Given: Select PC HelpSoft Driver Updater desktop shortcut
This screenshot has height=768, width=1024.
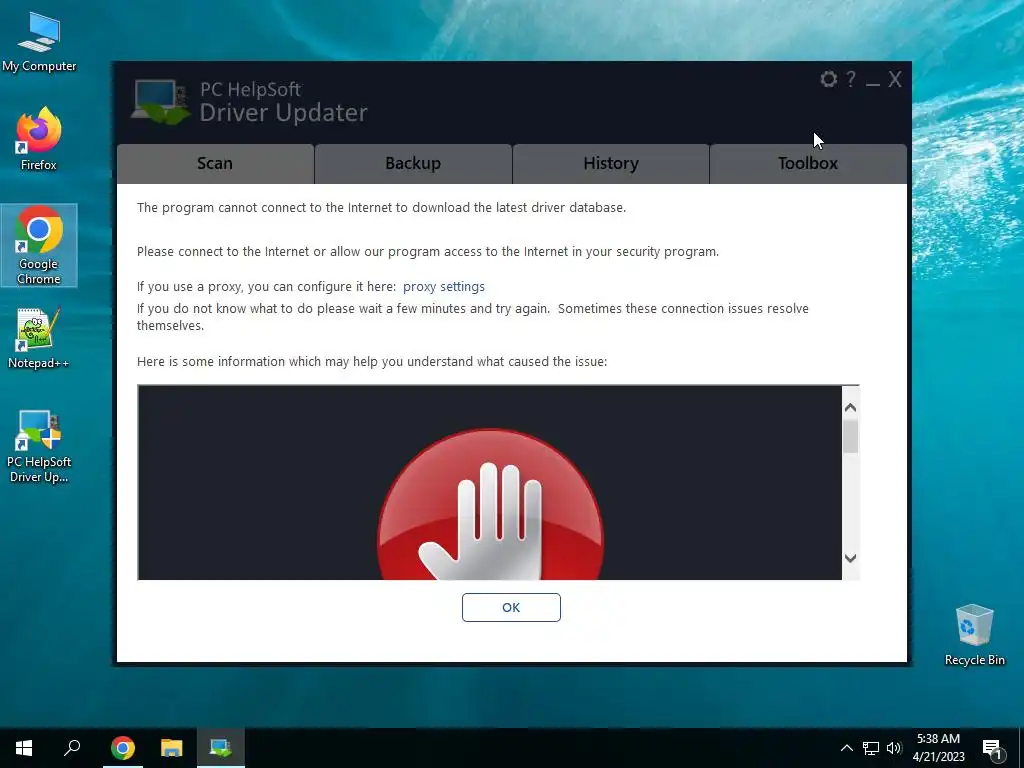Looking at the screenshot, I should [39, 446].
